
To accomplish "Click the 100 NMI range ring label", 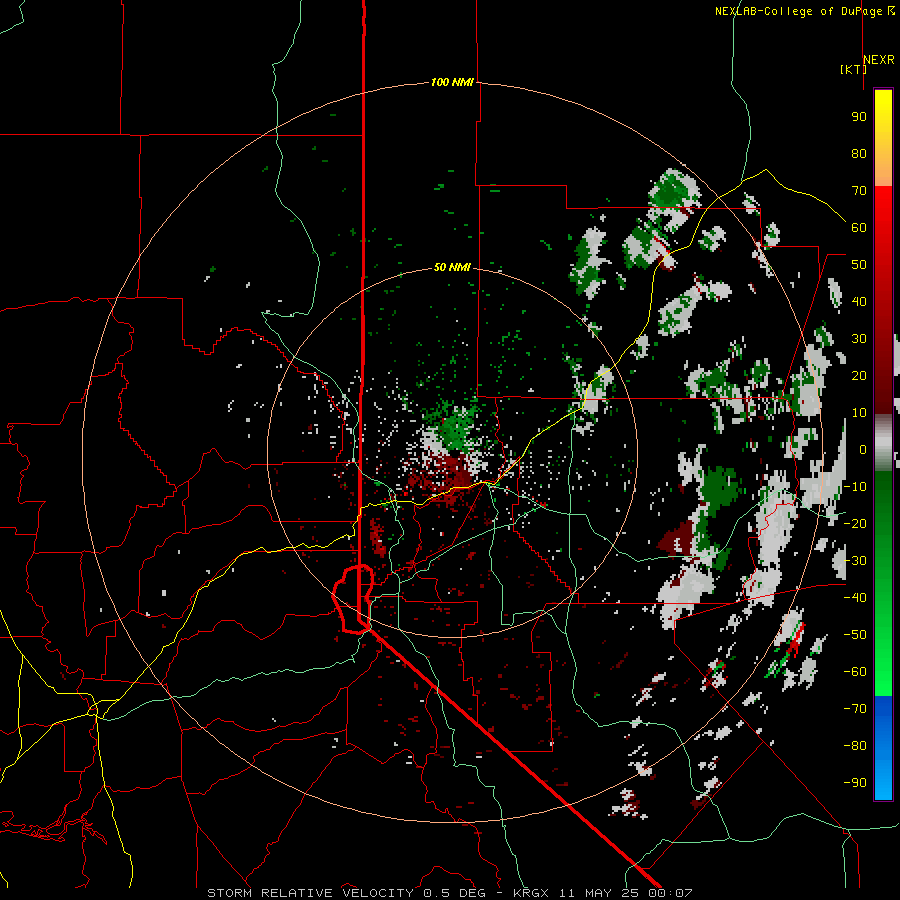I will pos(452,83).
